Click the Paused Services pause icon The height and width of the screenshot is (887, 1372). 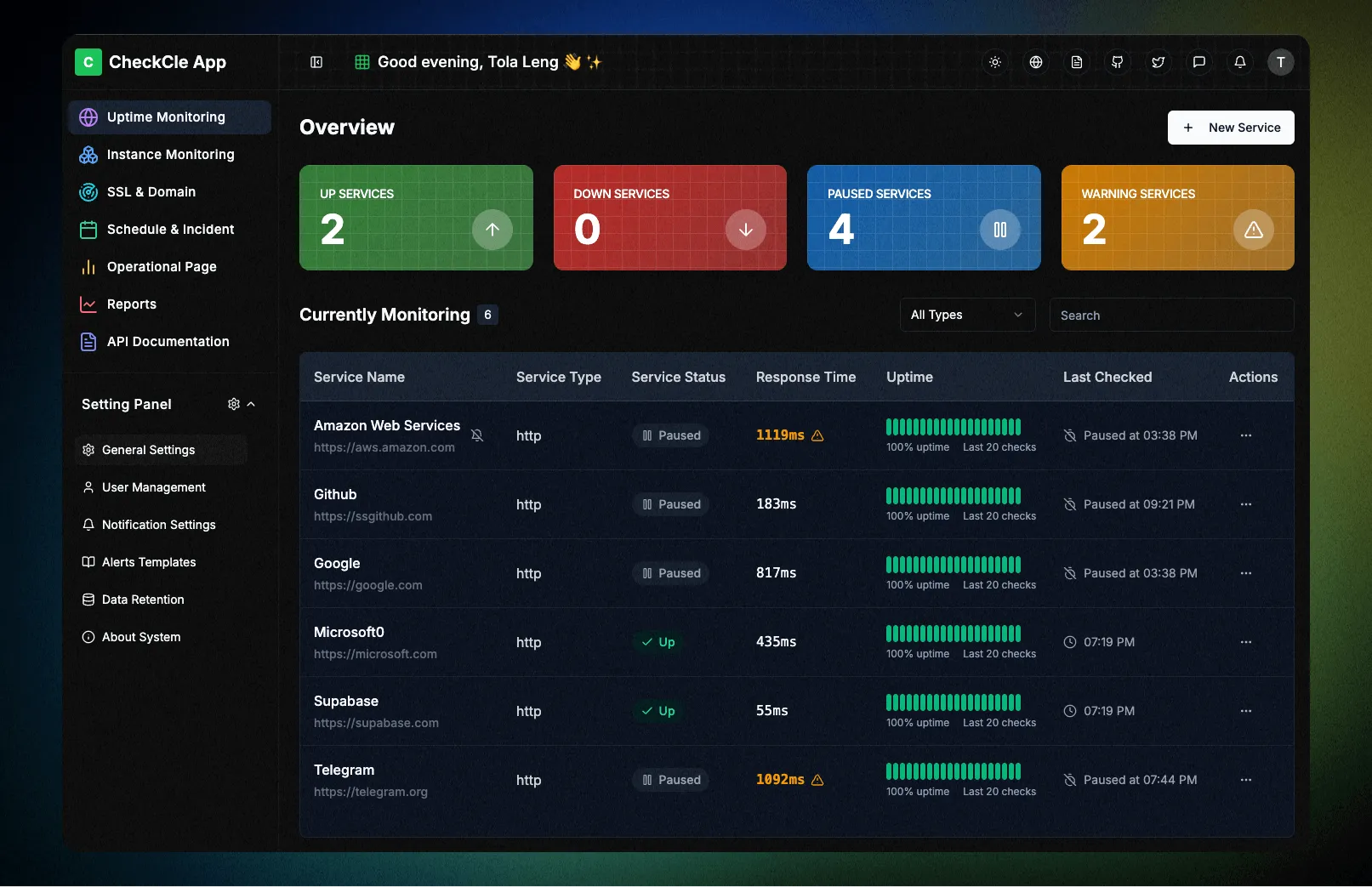[x=1000, y=230]
